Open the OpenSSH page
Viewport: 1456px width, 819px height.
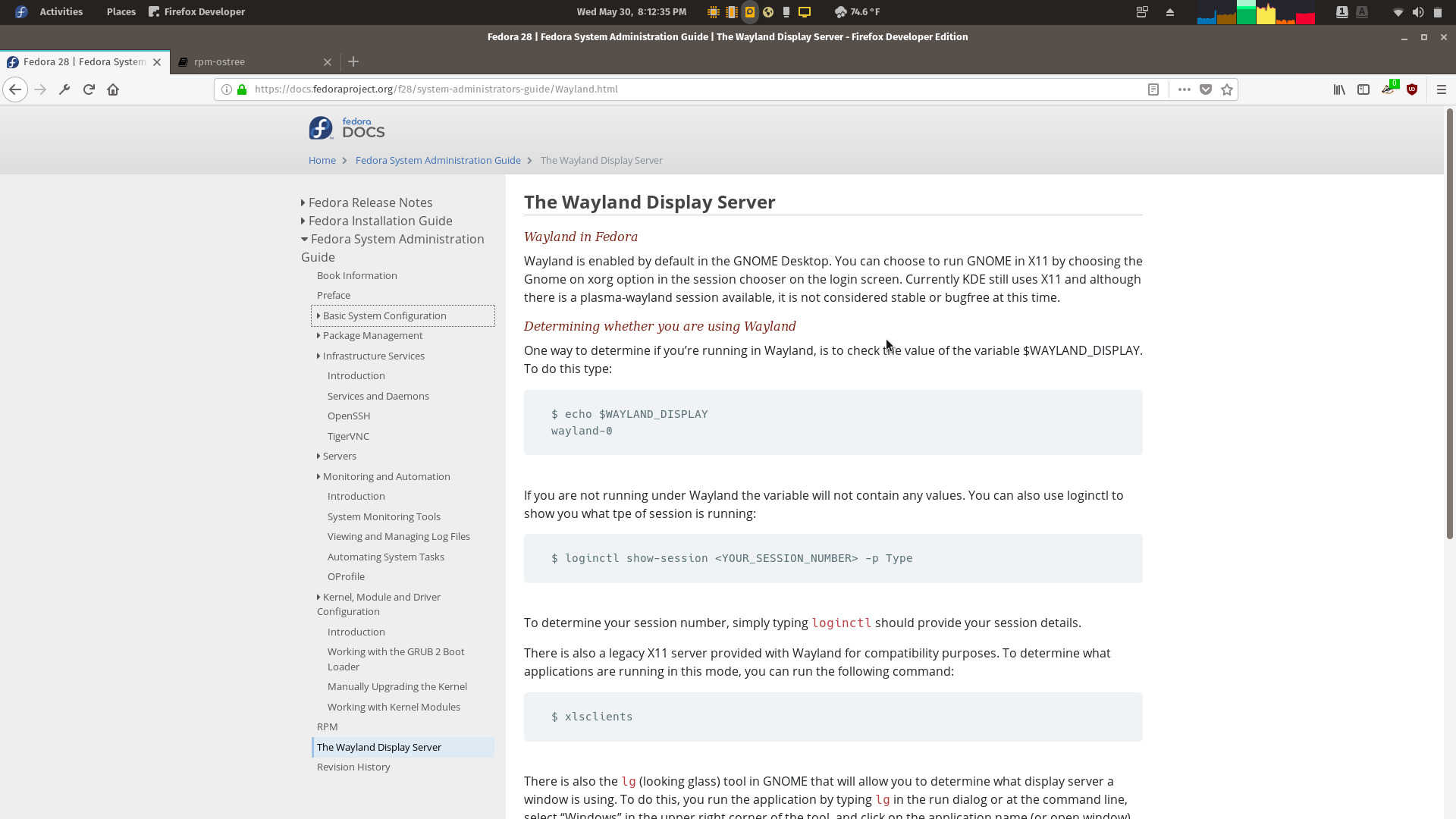coord(348,416)
